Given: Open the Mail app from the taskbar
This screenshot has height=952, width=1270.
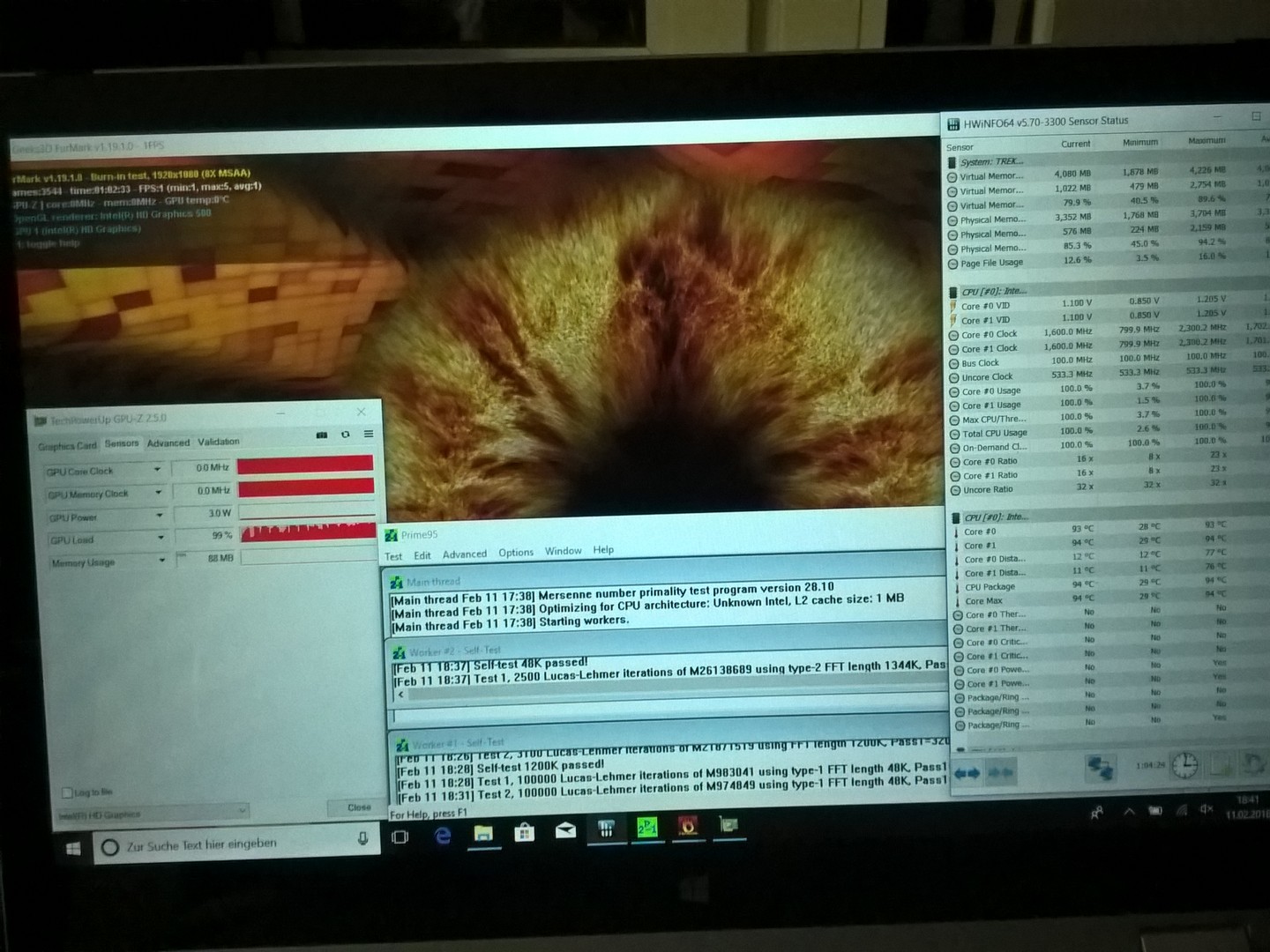Looking at the screenshot, I should [x=565, y=829].
